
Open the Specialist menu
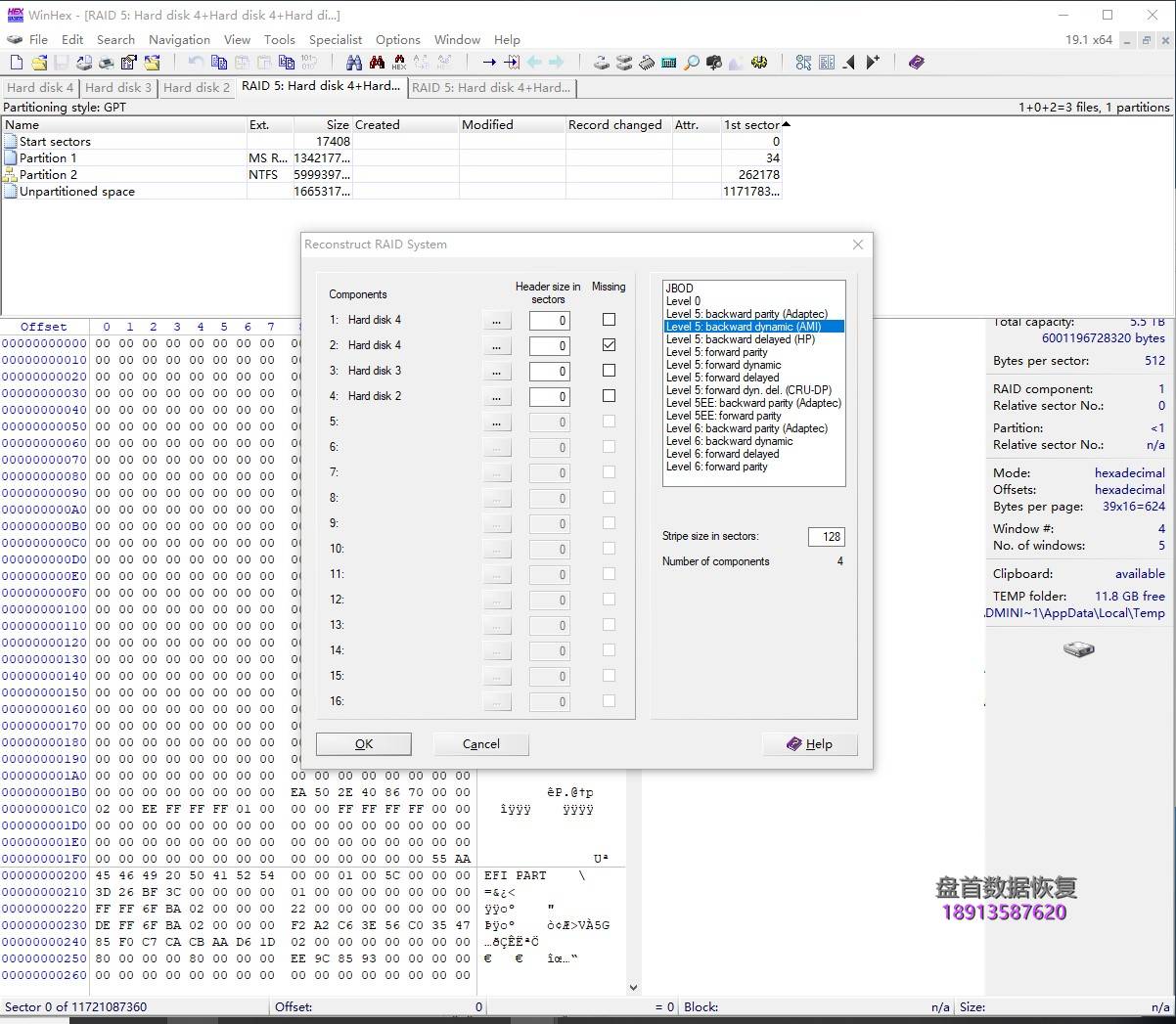coord(336,39)
